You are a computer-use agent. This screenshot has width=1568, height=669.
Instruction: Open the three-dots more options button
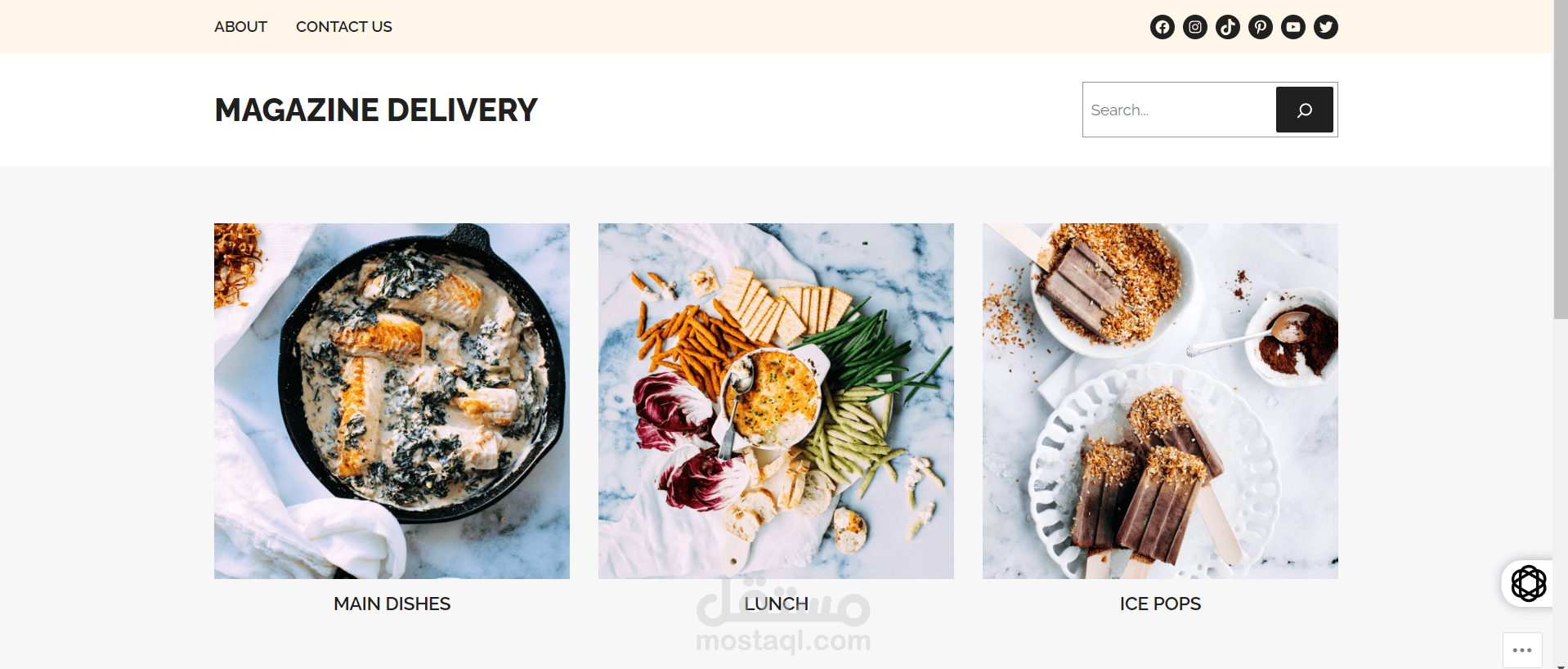(x=1522, y=650)
